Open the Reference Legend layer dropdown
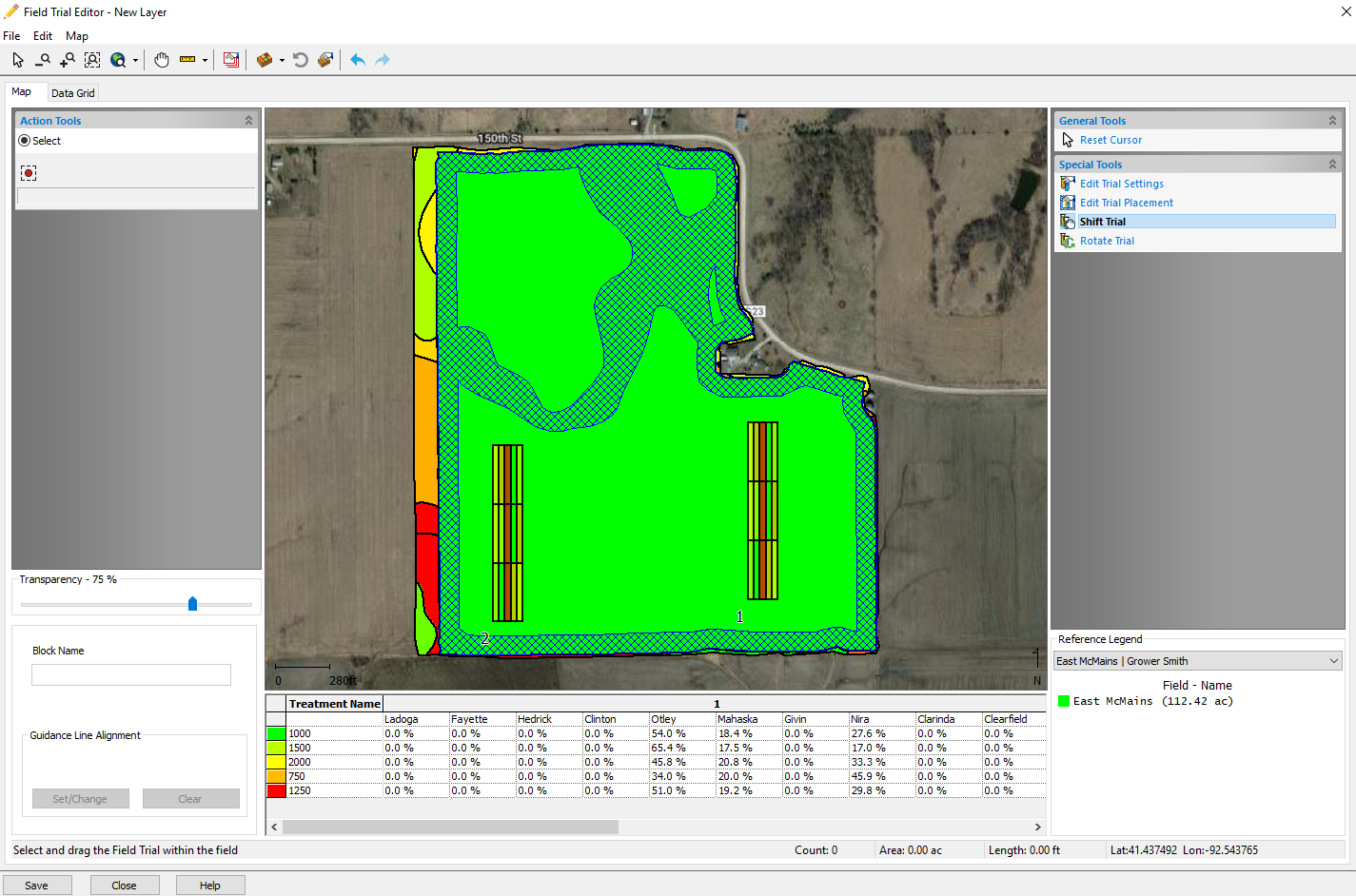This screenshot has width=1356, height=896. [1333, 661]
